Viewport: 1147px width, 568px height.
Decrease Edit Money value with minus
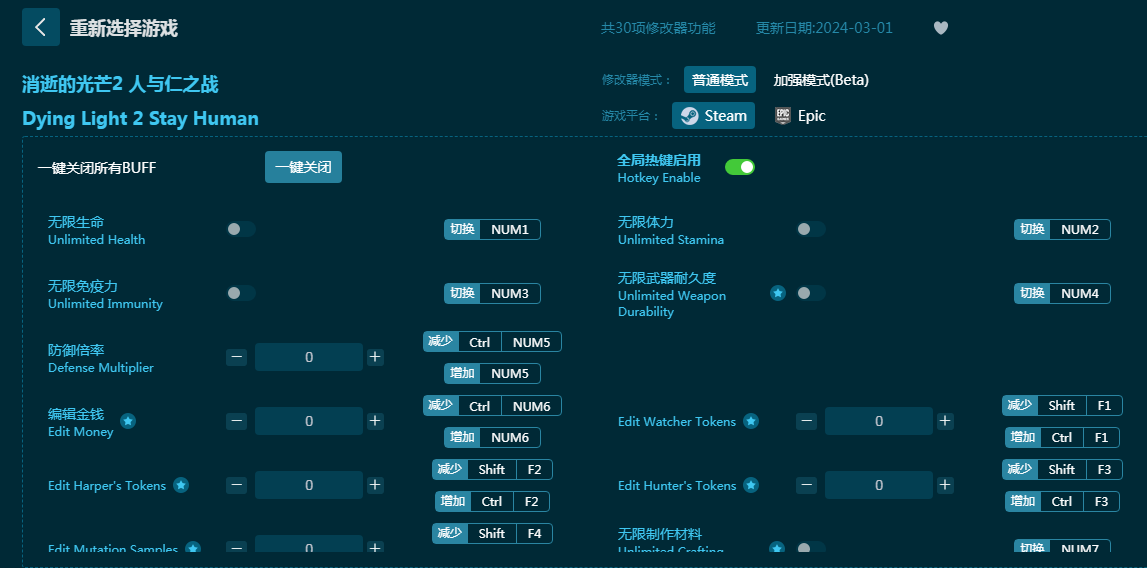click(236, 421)
